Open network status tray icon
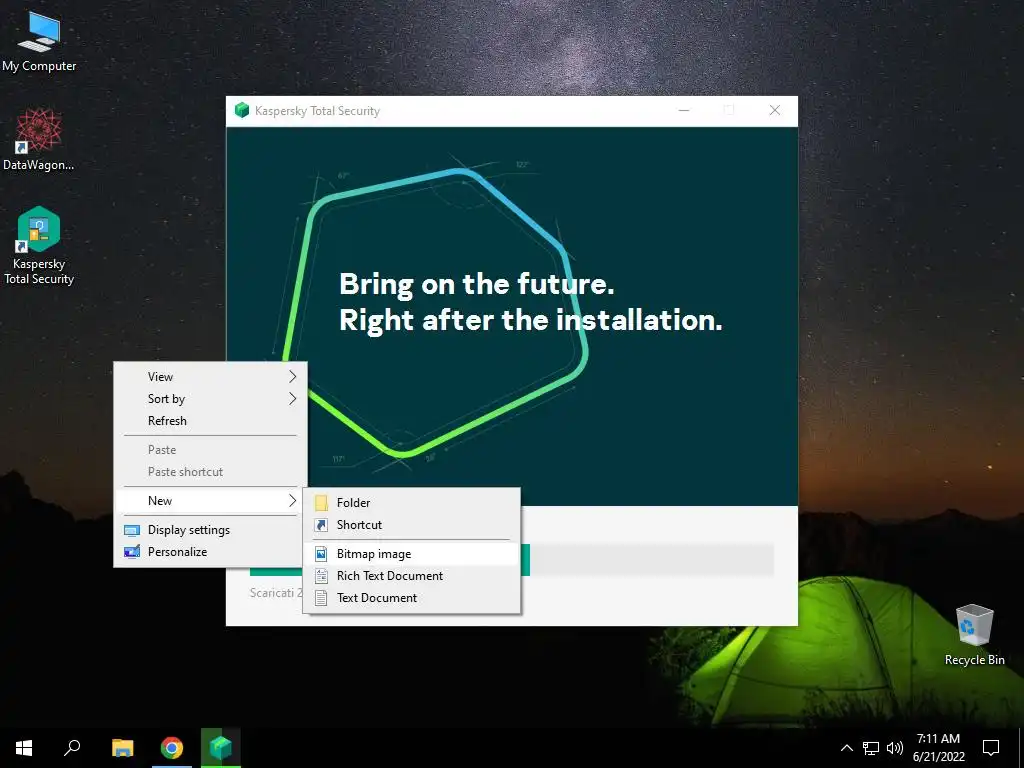 click(871, 748)
